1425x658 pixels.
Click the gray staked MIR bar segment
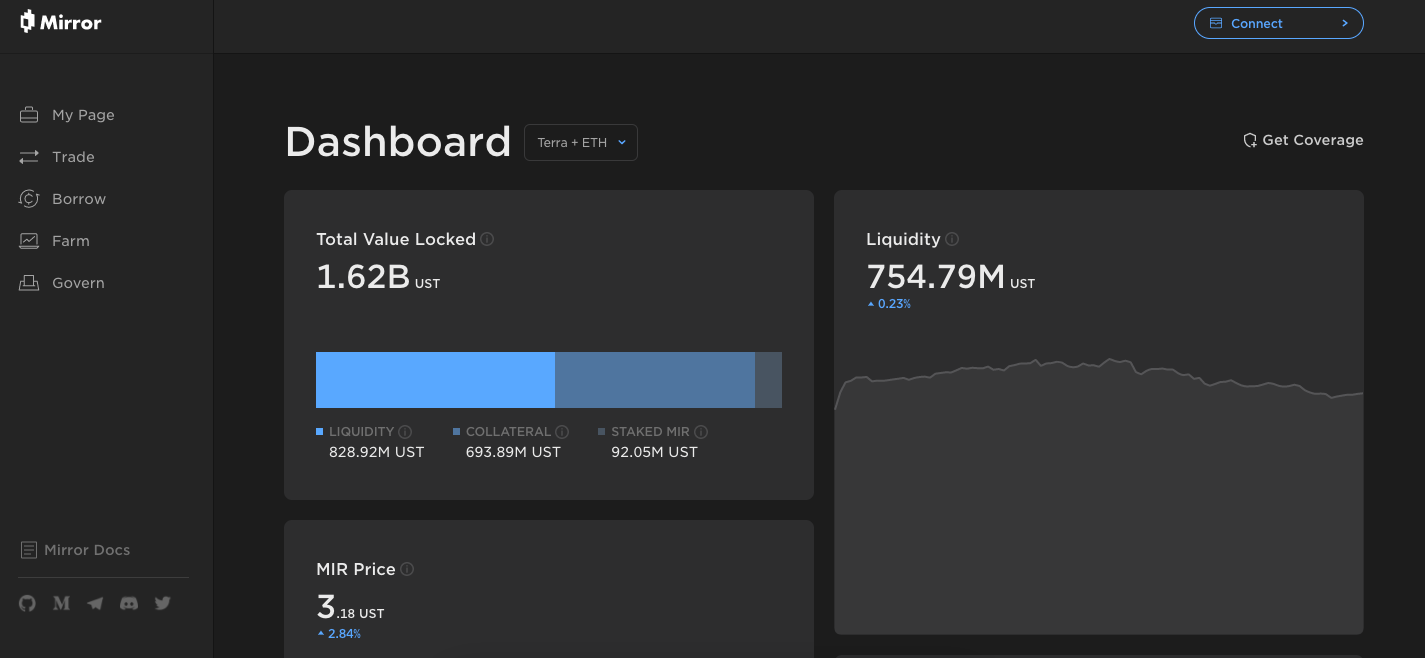point(768,380)
